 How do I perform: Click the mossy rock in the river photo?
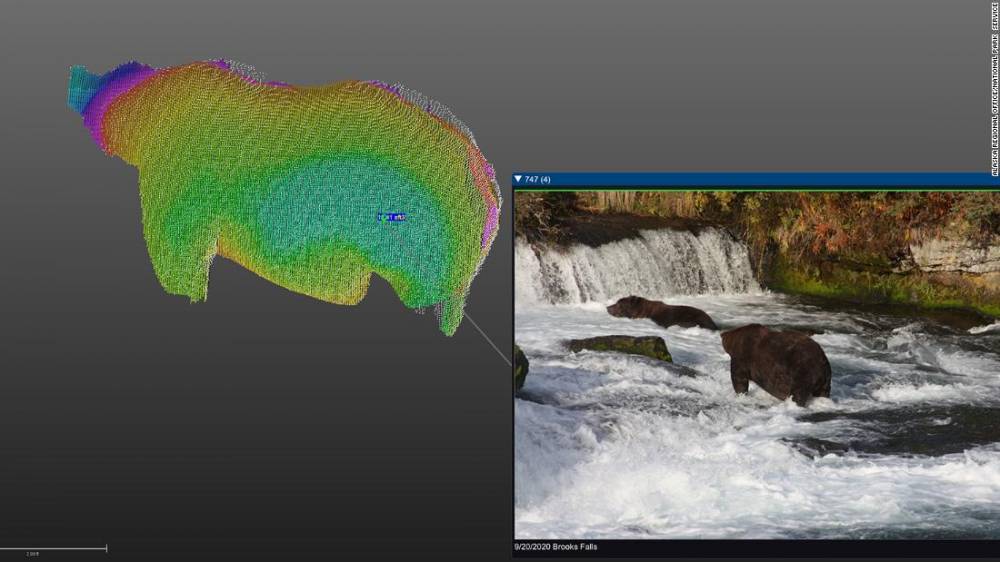(622, 347)
